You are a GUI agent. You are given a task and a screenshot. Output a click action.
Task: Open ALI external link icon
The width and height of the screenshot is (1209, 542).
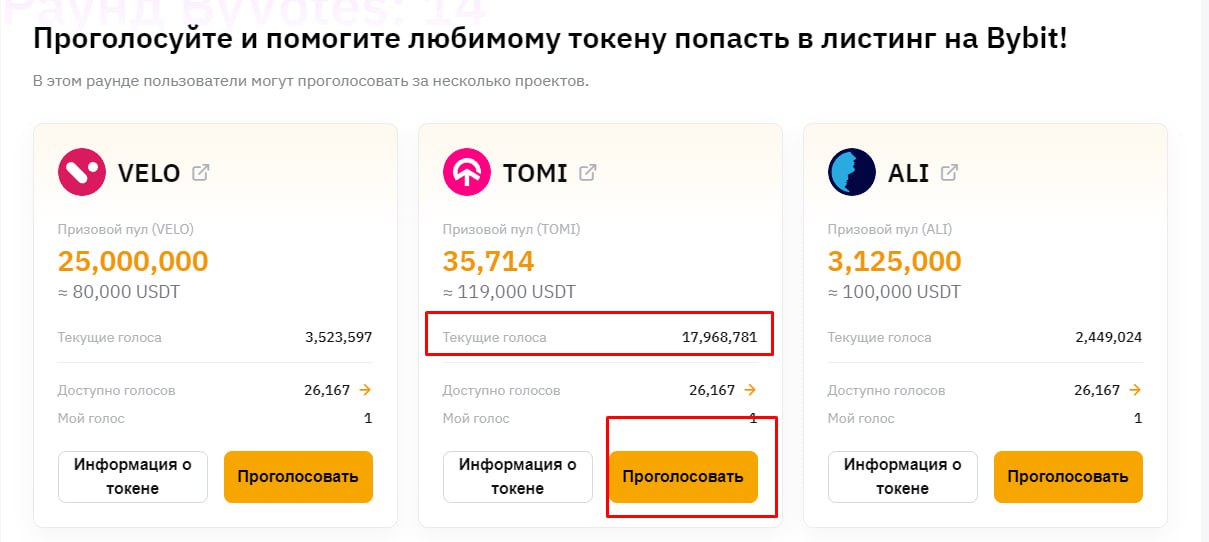[949, 172]
